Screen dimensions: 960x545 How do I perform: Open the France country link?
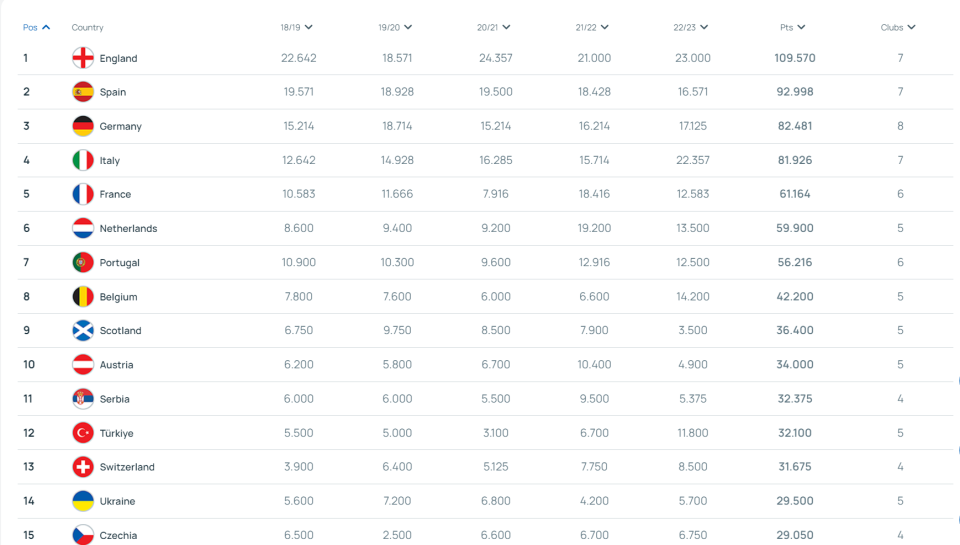click(115, 194)
